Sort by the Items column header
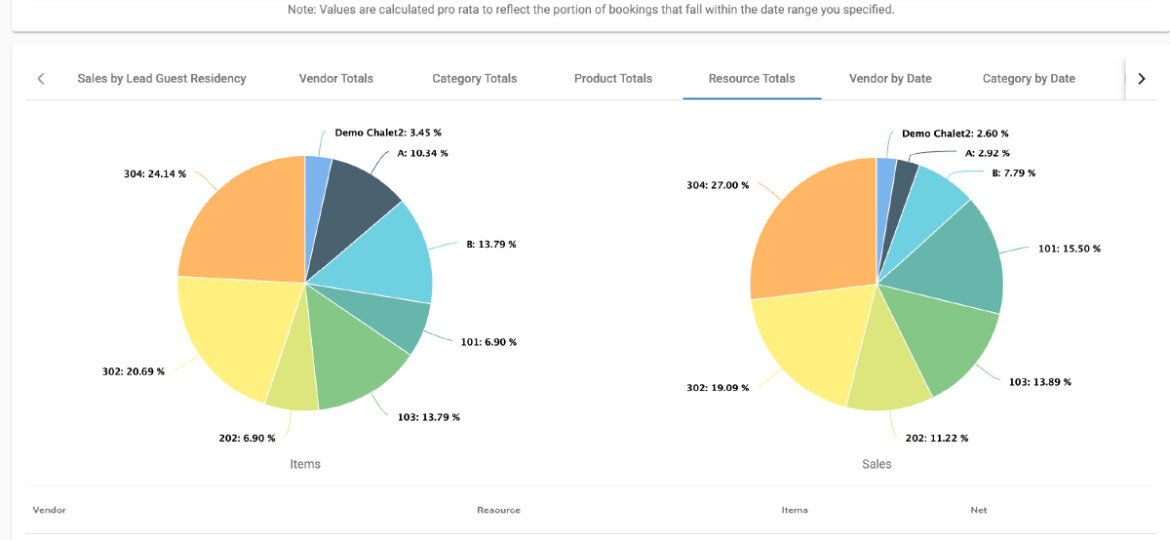1170x540 pixels. [x=795, y=510]
